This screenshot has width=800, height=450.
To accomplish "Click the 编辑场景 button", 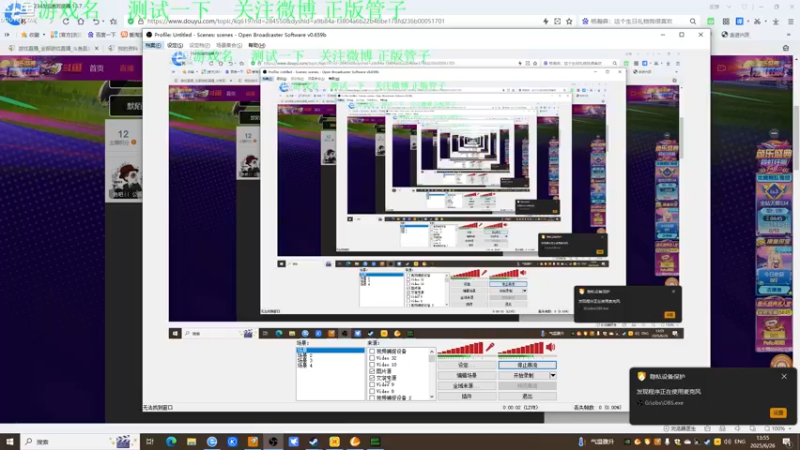I will [x=466, y=376].
